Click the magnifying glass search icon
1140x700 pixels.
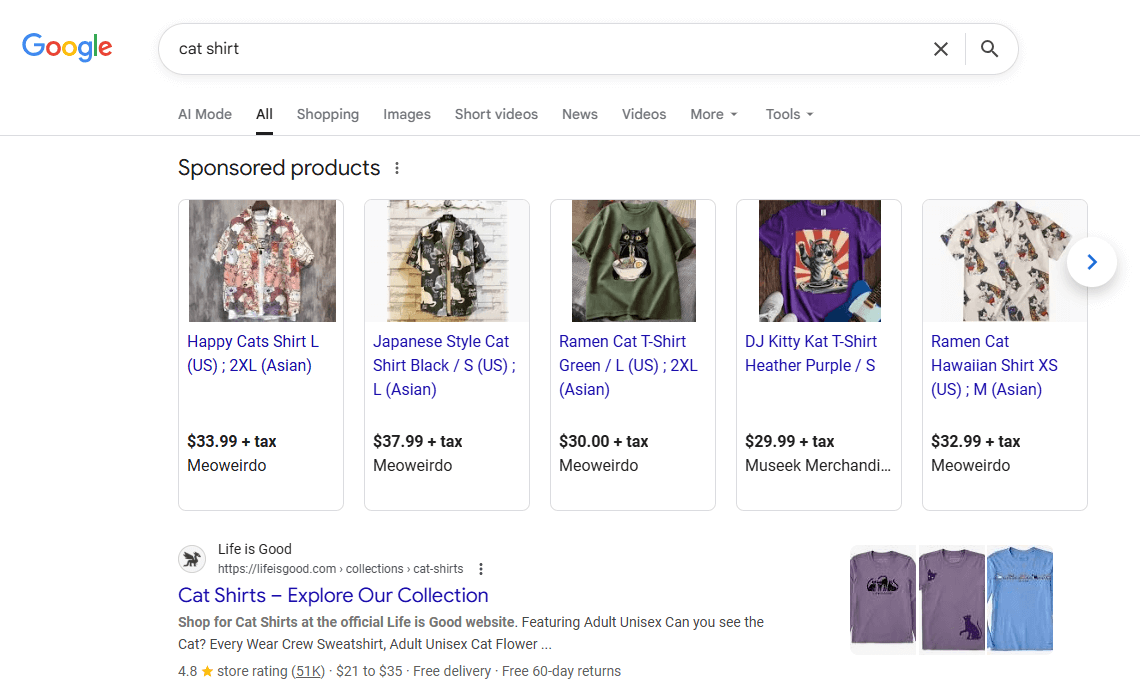click(989, 48)
